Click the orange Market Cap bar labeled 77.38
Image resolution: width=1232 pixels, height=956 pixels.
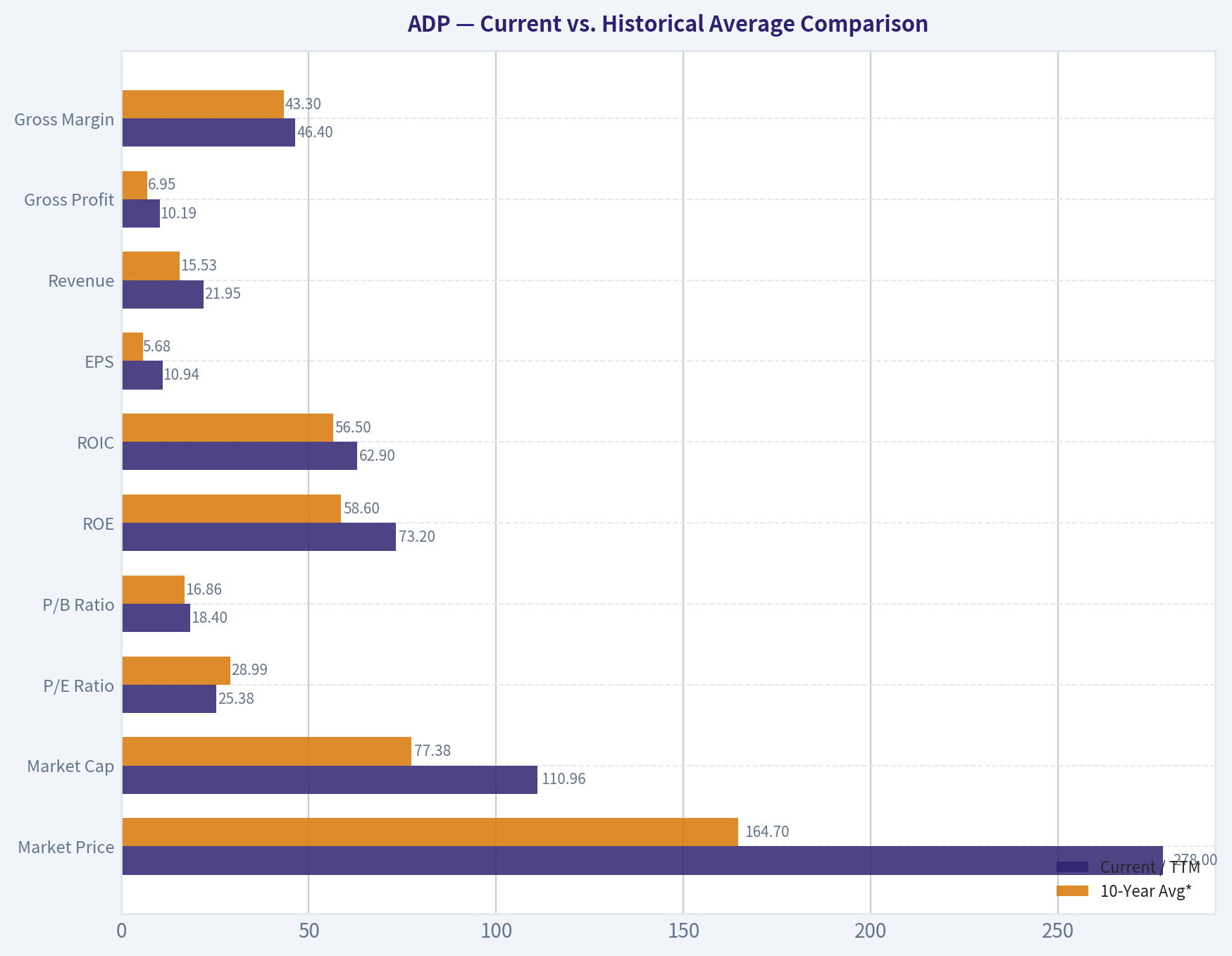tap(267, 752)
